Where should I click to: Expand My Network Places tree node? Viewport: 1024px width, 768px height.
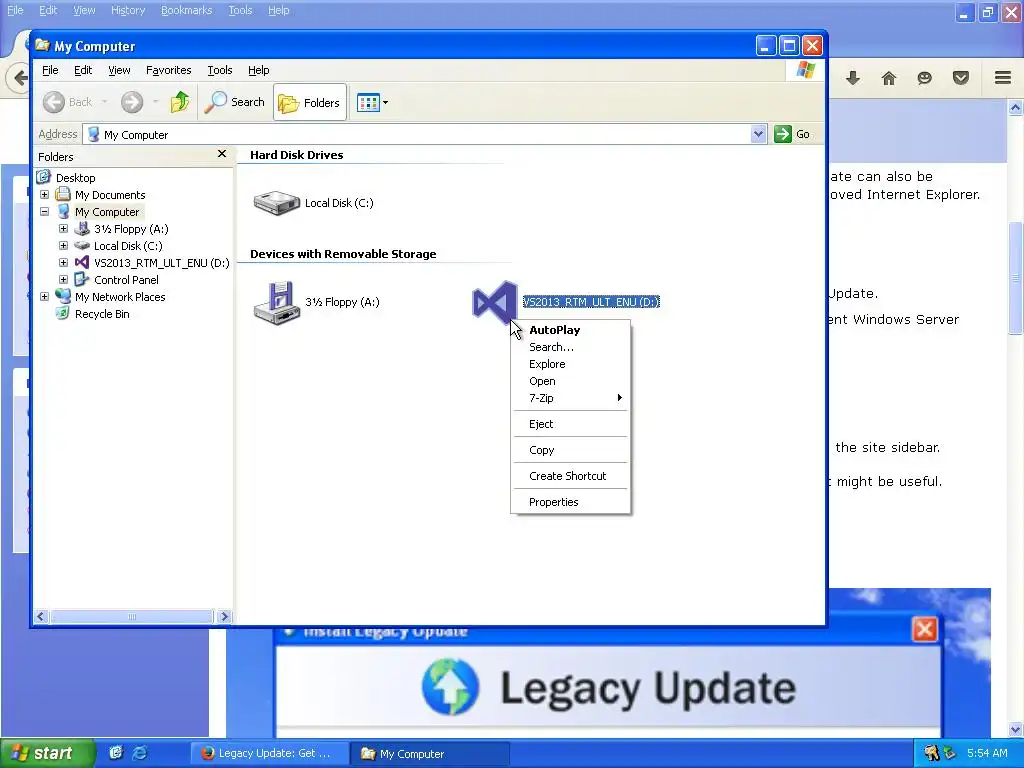coord(44,296)
